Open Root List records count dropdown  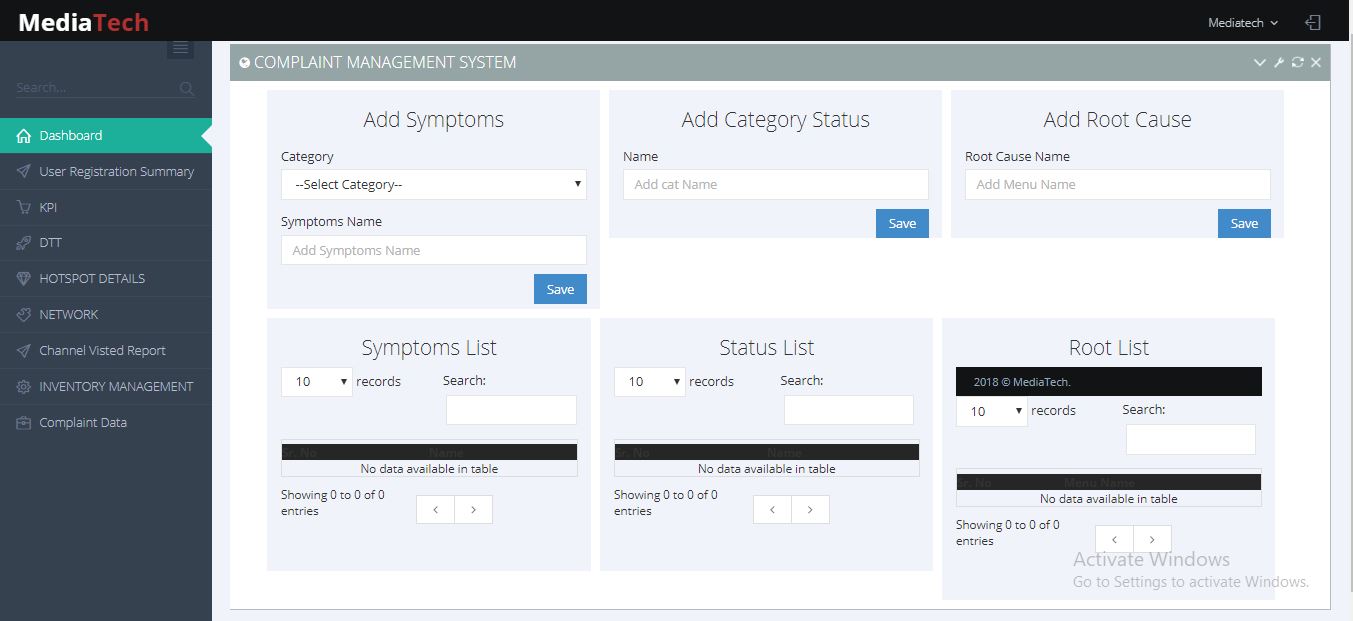point(991,411)
